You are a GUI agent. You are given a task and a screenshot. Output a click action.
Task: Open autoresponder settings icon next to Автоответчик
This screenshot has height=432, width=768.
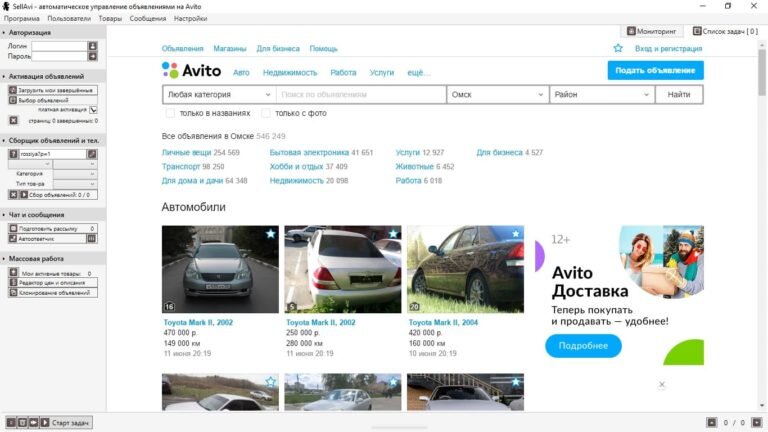(x=92, y=239)
